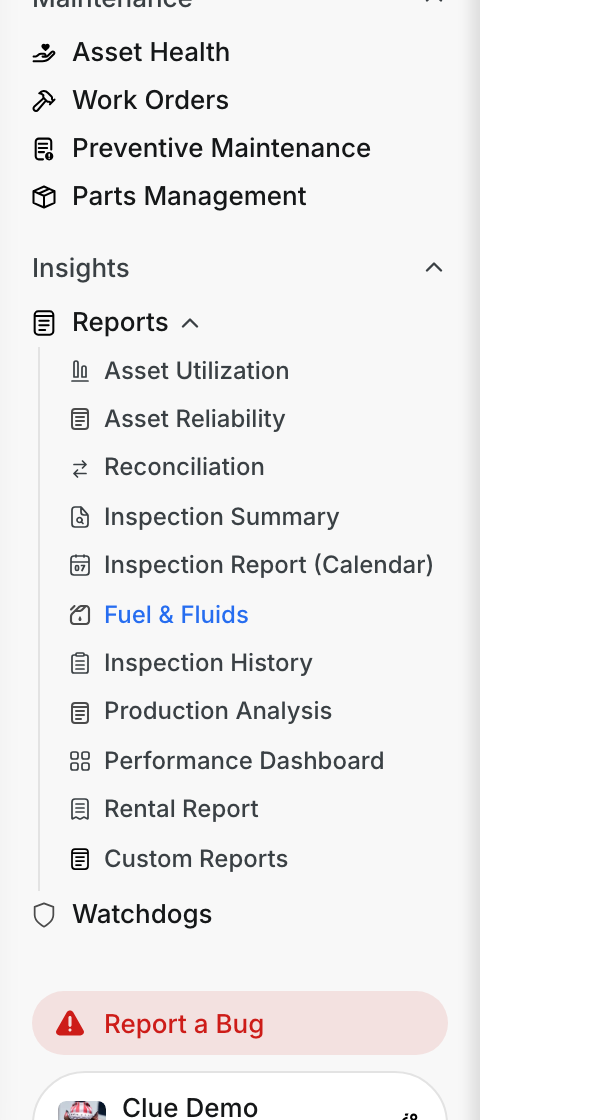Open Reconciliation report
Screen dimensions: 600x1120
click(x=184, y=466)
